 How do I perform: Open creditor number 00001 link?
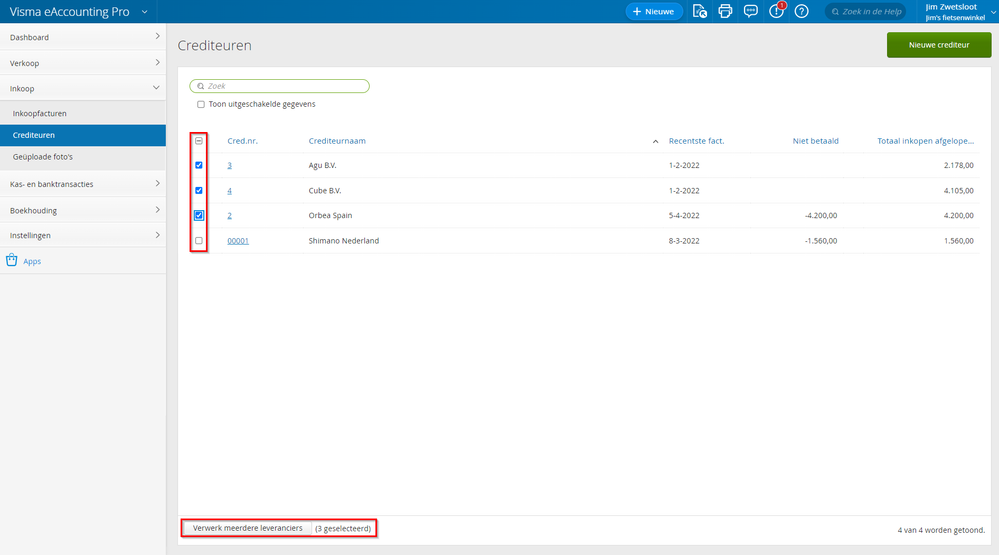pyautogui.click(x=238, y=241)
